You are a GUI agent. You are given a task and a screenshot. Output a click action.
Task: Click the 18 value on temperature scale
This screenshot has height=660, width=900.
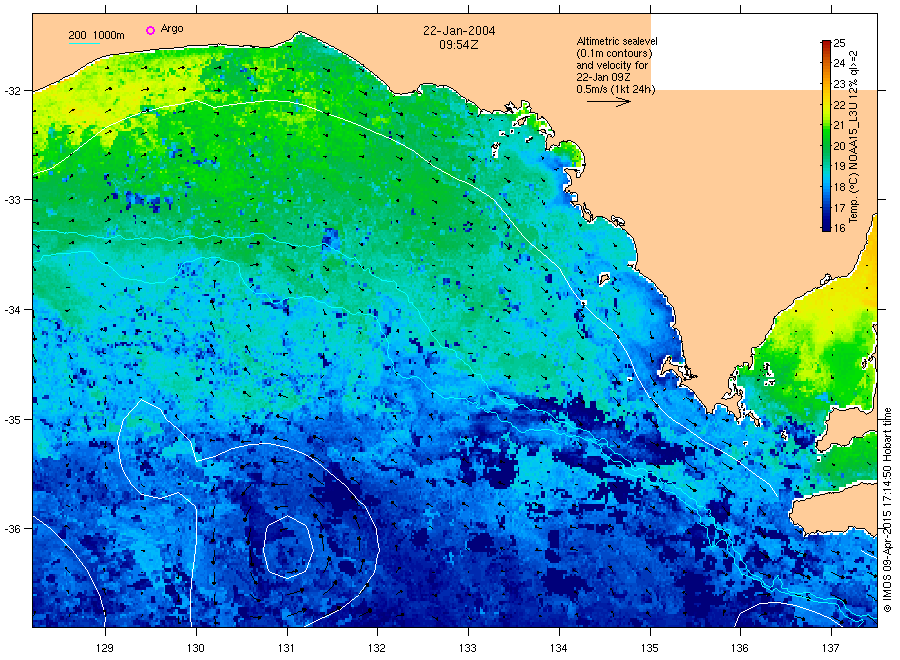(x=839, y=187)
